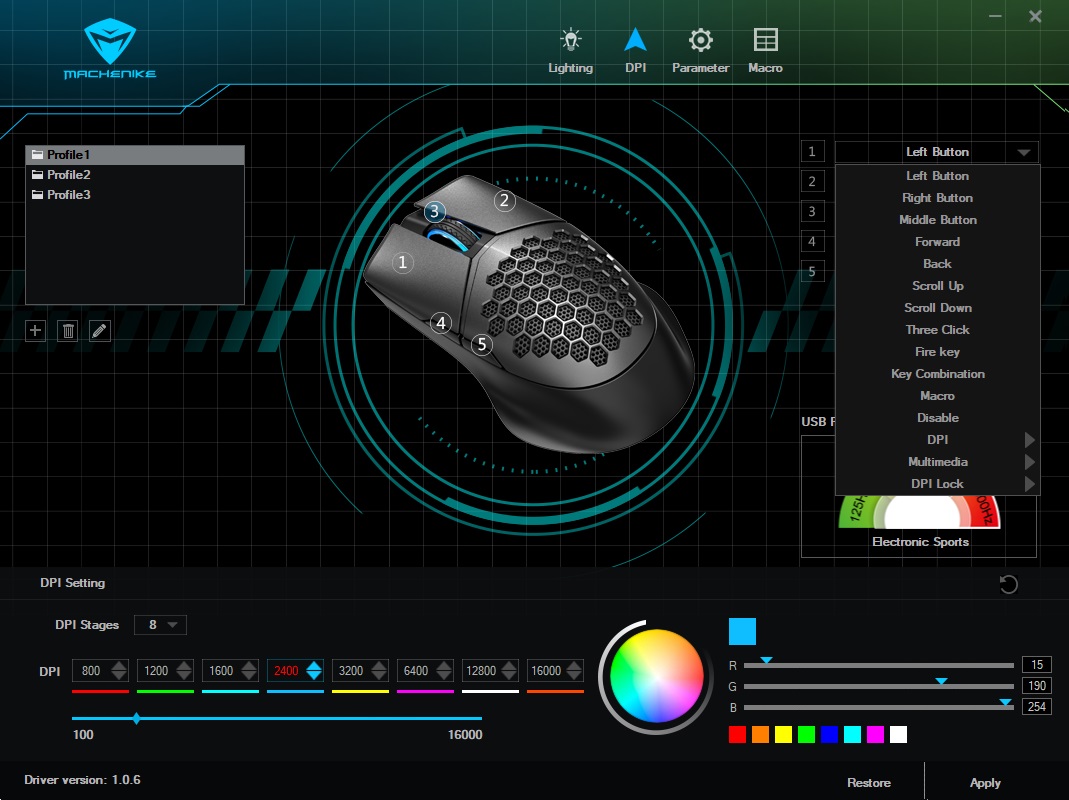Pick Fire key in the function list
This screenshot has height=800, width=1069.
pyautogui.click(x=937, y=352)
